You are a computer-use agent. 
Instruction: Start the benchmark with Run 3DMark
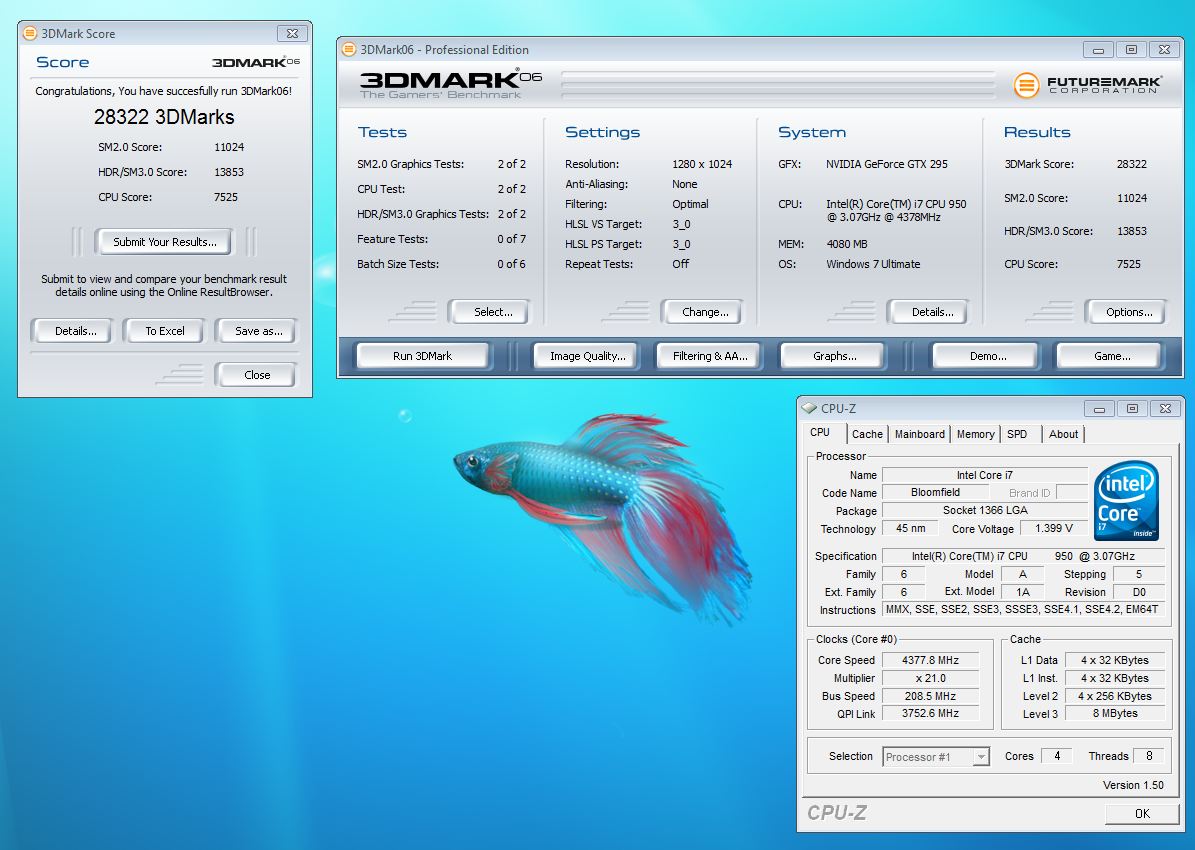pos(422,356)
